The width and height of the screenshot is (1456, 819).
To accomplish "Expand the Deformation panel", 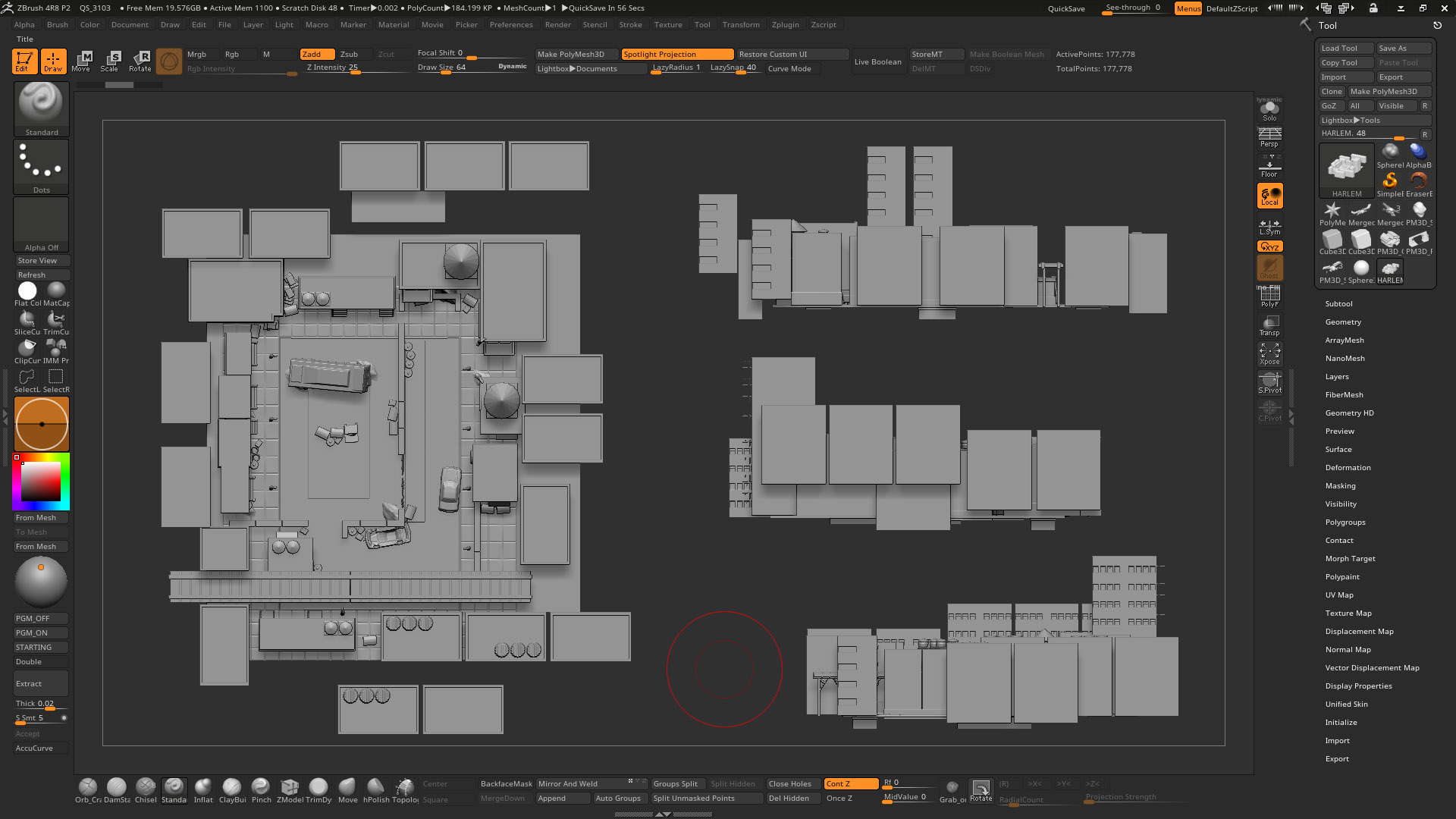I will tap(1348, 467).
